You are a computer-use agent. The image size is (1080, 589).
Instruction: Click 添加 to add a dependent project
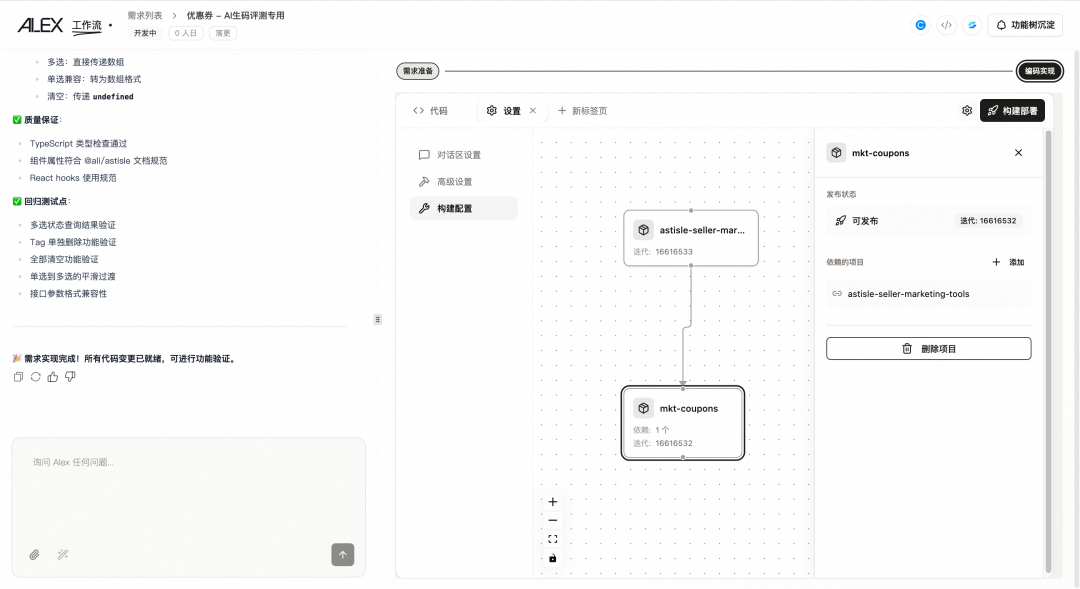(x=1008, y=262)
